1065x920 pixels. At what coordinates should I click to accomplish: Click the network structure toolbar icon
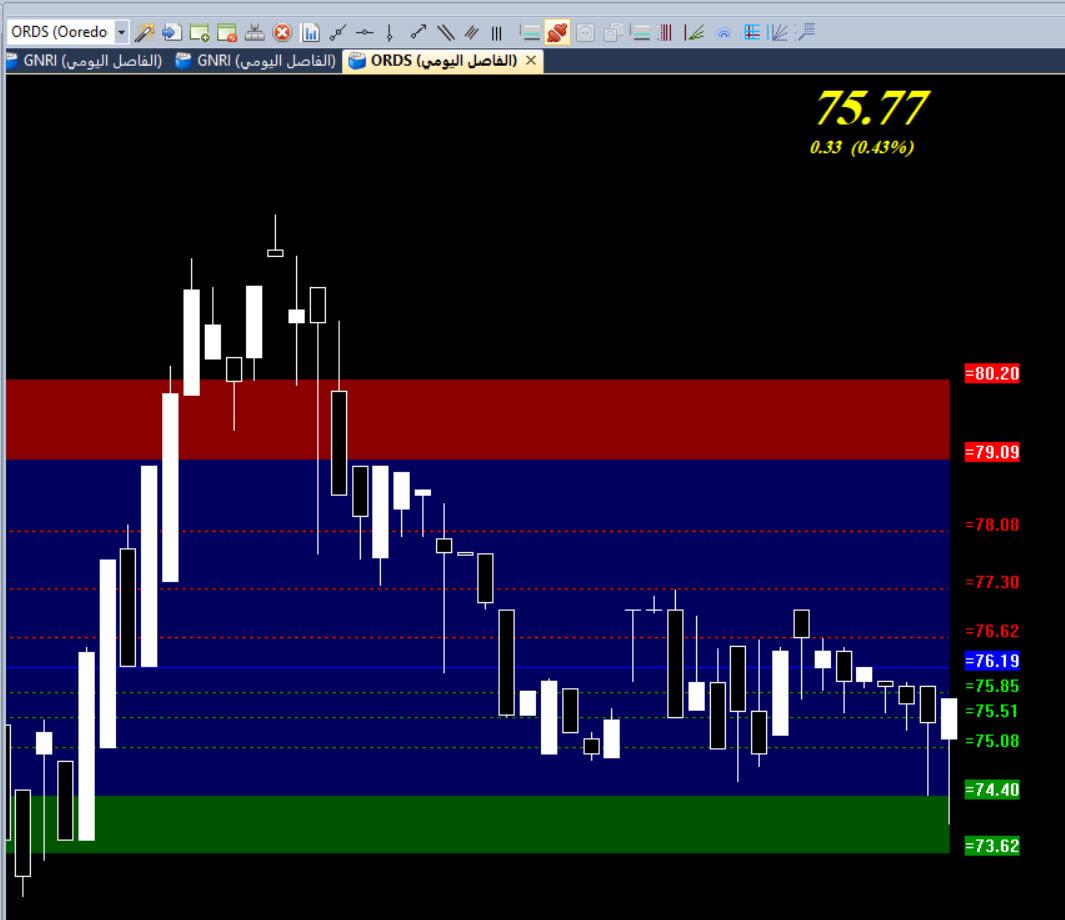click(255, 32)
